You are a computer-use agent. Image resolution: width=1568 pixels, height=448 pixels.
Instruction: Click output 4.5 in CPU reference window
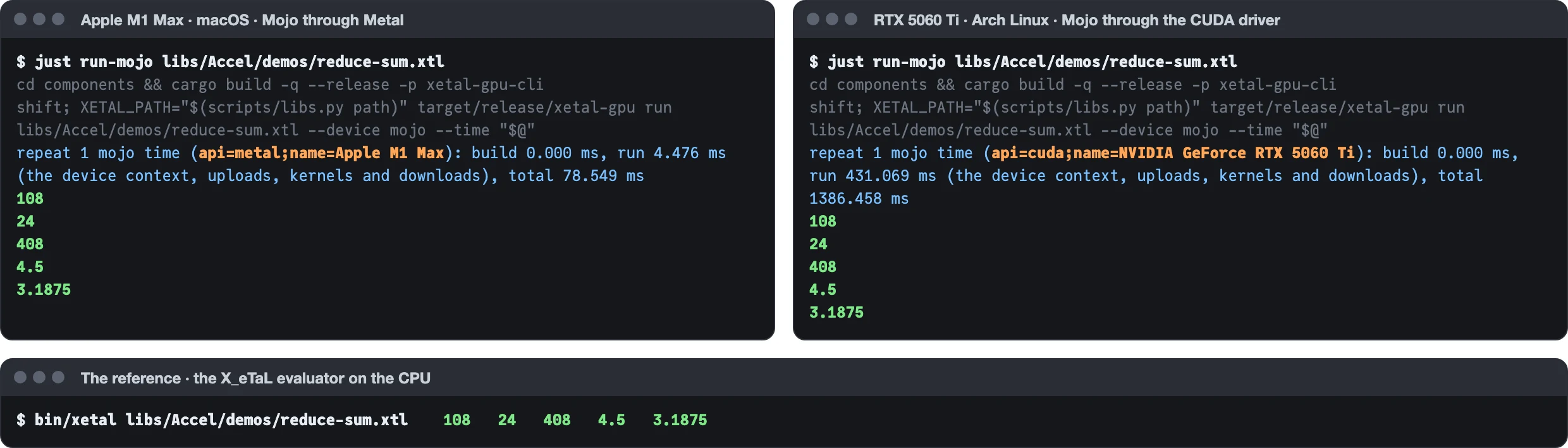(x=611, y=420)
